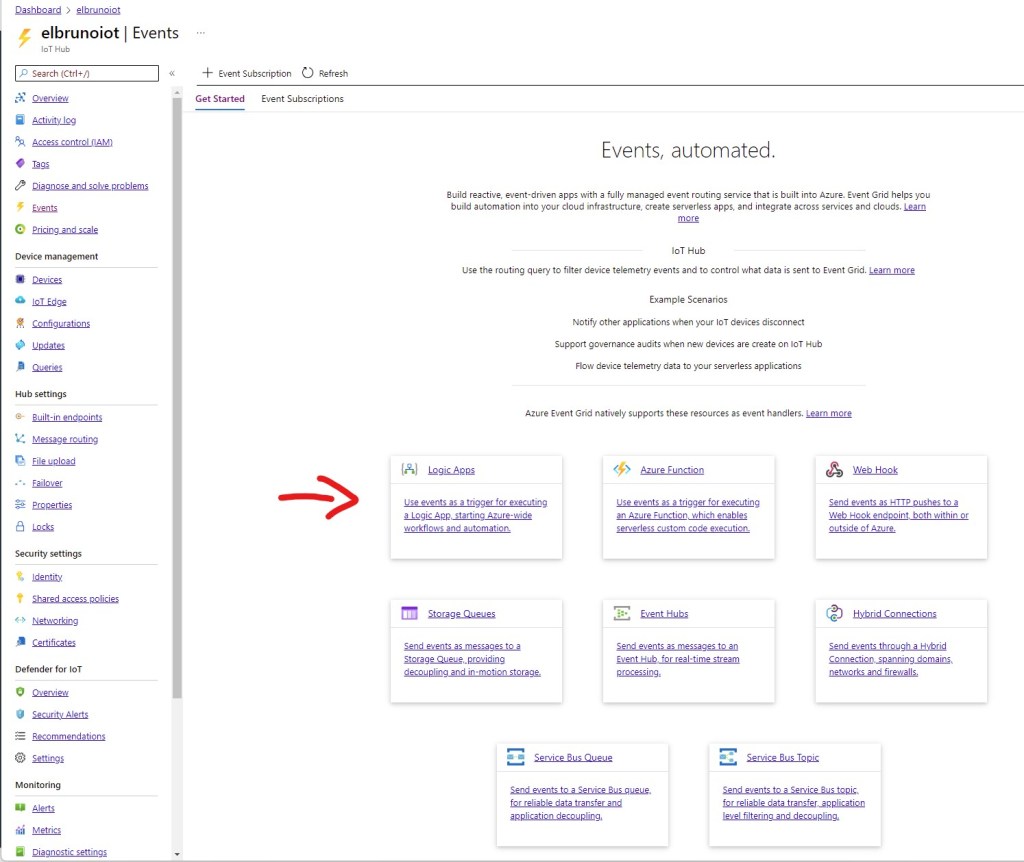The width and height of the screenshot is (1024, 862).
Task: Open the Azure Function link
Action: [672, 470]
